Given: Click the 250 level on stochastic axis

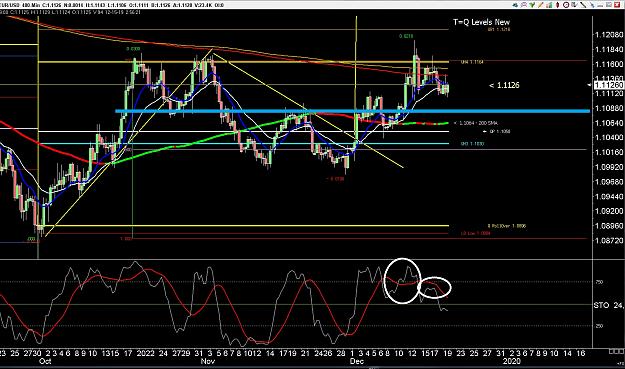Looking at the screenshot, I should [599, 326].
